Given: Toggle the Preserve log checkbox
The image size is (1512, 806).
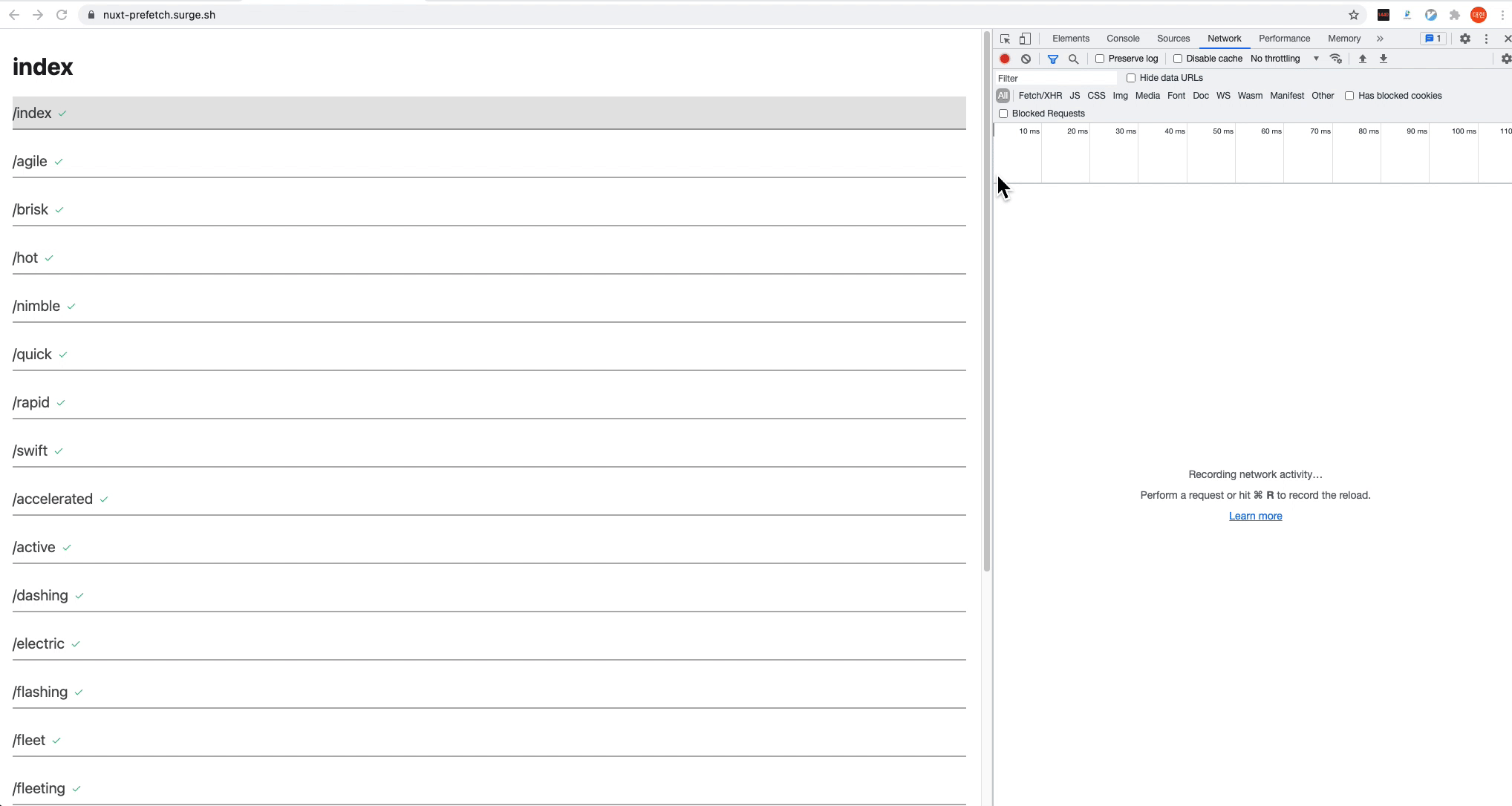Looking at the screenshot, I should [x=1100, y=58].
